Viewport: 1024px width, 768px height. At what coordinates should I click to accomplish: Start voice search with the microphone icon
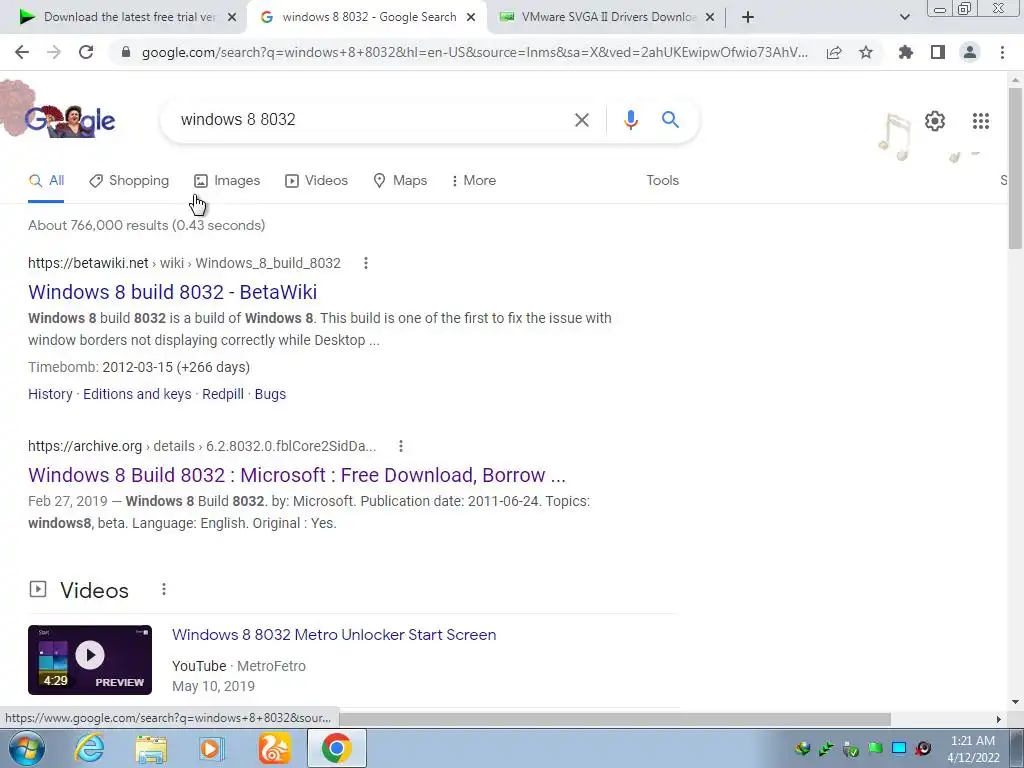tap(630, 120)
